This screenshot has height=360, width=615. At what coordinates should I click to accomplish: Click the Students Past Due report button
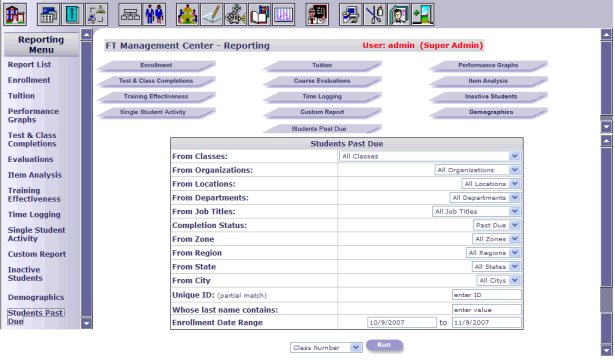point(322,129)
